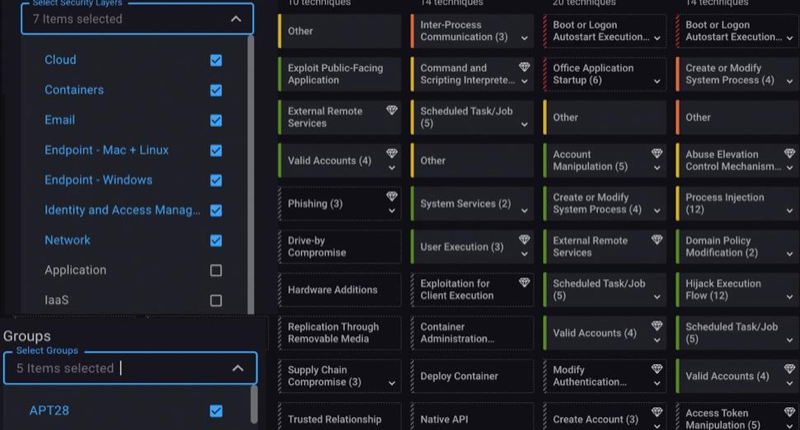Image resolution: width=800 pixels, height=430 pixels.
Task: Expand System Services (2) card
Action: pos(524,210)
